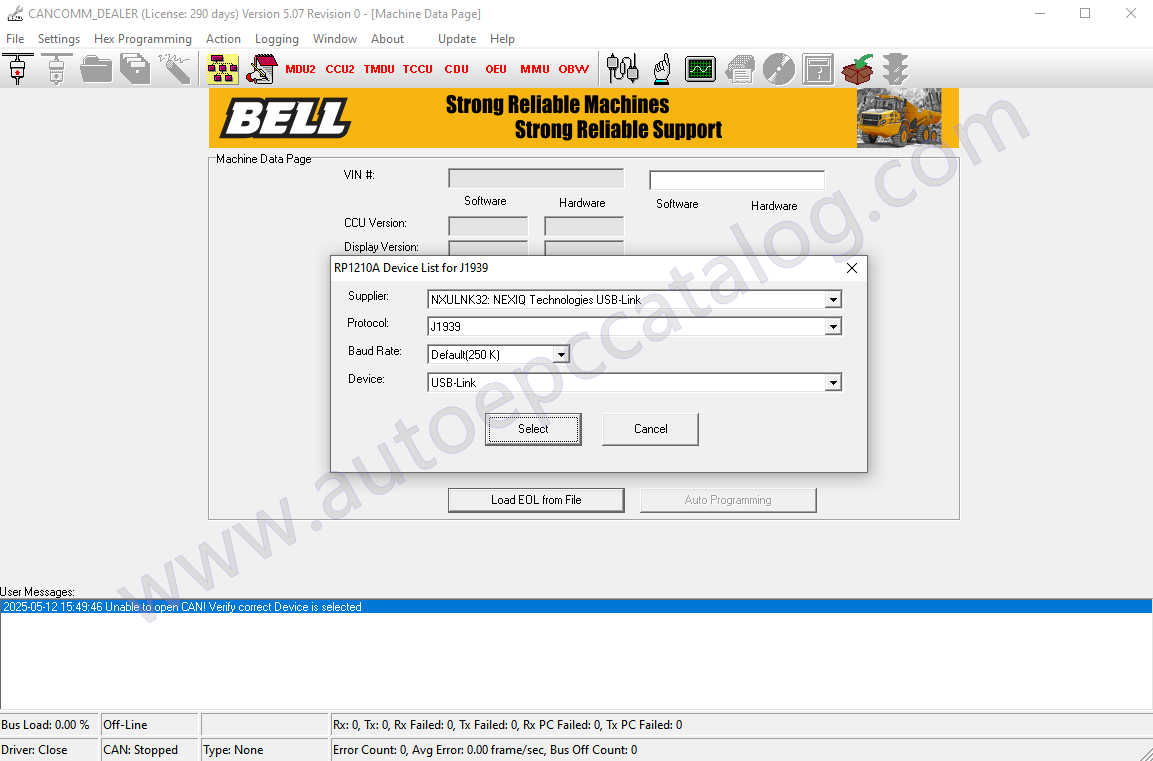Click the 'CAN: Stopped' status entry

(140, 750)
